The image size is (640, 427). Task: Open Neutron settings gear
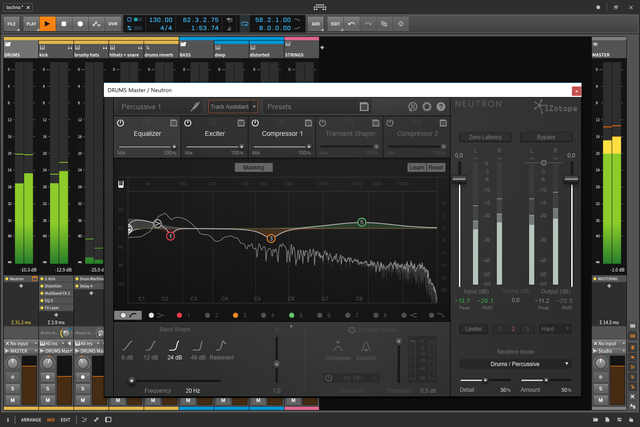(427, 107)
